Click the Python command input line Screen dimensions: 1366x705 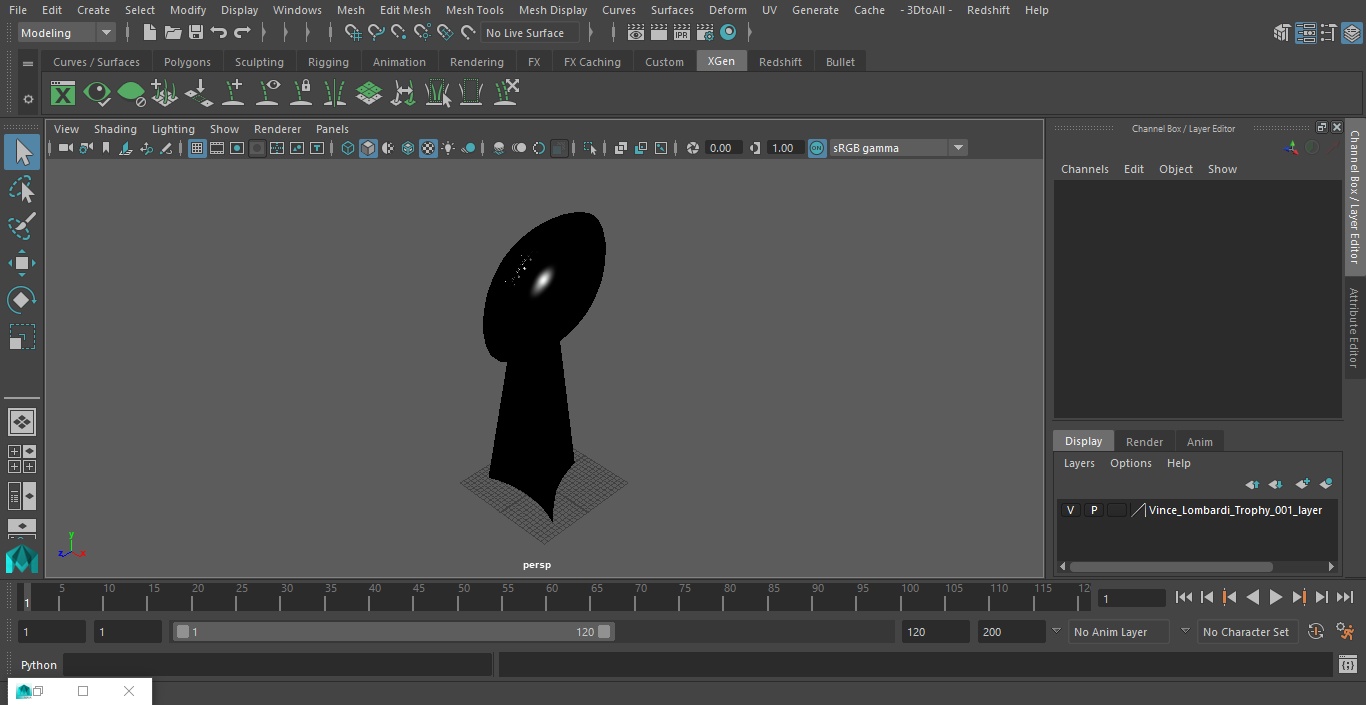click(278, 665)
